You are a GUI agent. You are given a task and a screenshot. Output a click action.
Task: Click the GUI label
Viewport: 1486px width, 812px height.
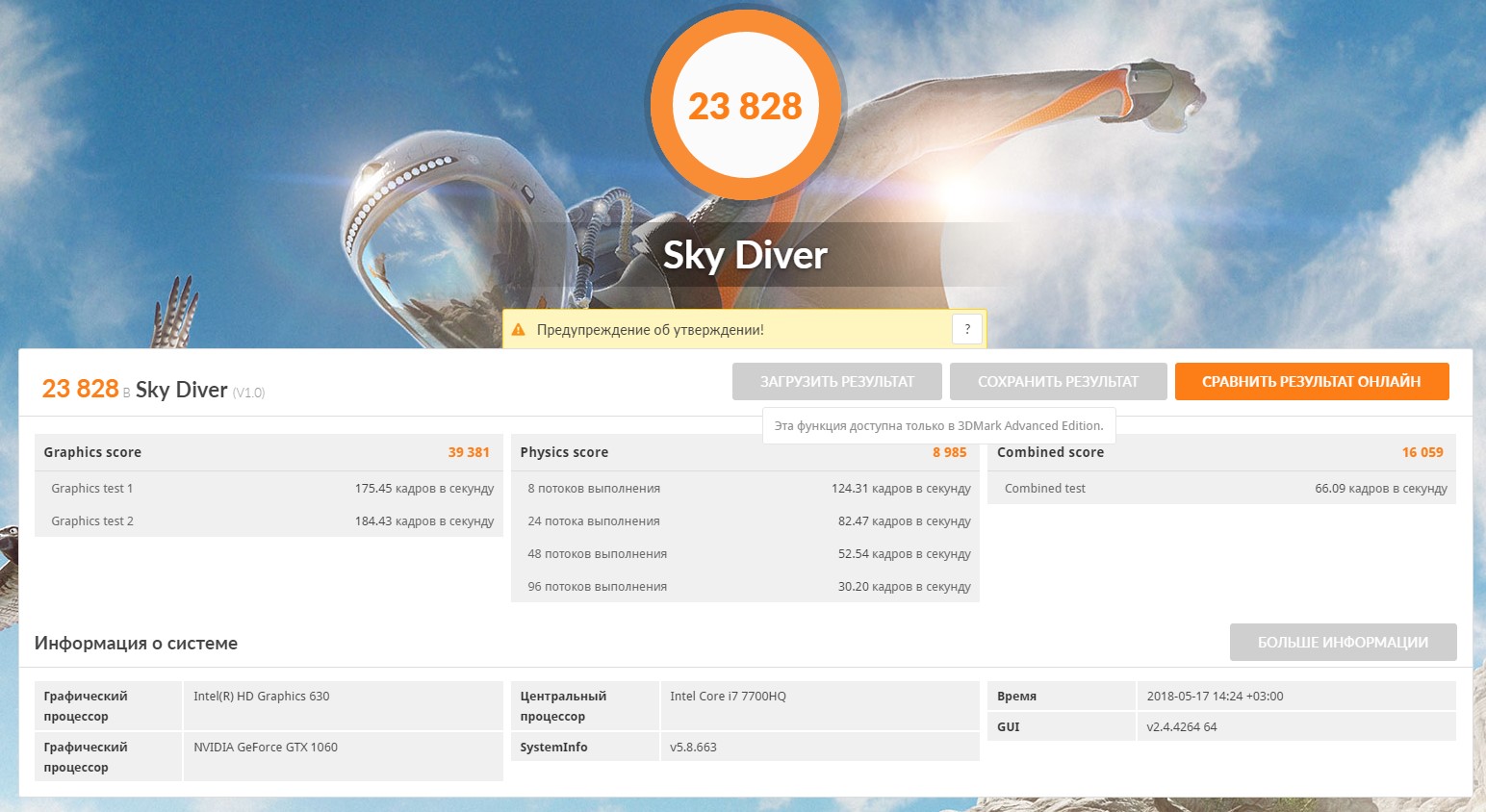coord(1009,727)
